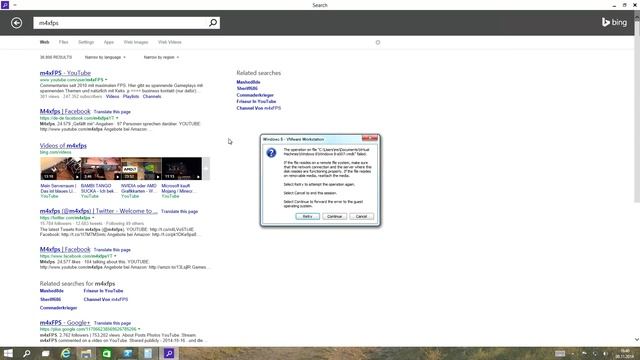640x360 pixels.
Task: Select the Files tab
Action: click(64, 42)
